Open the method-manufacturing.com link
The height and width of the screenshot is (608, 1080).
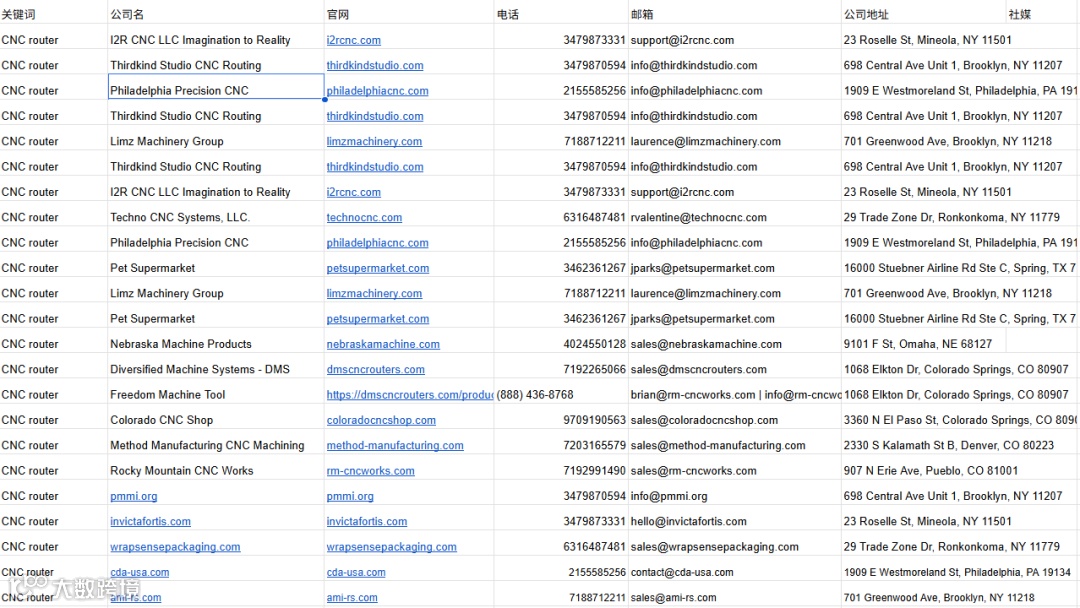(395, 445)
